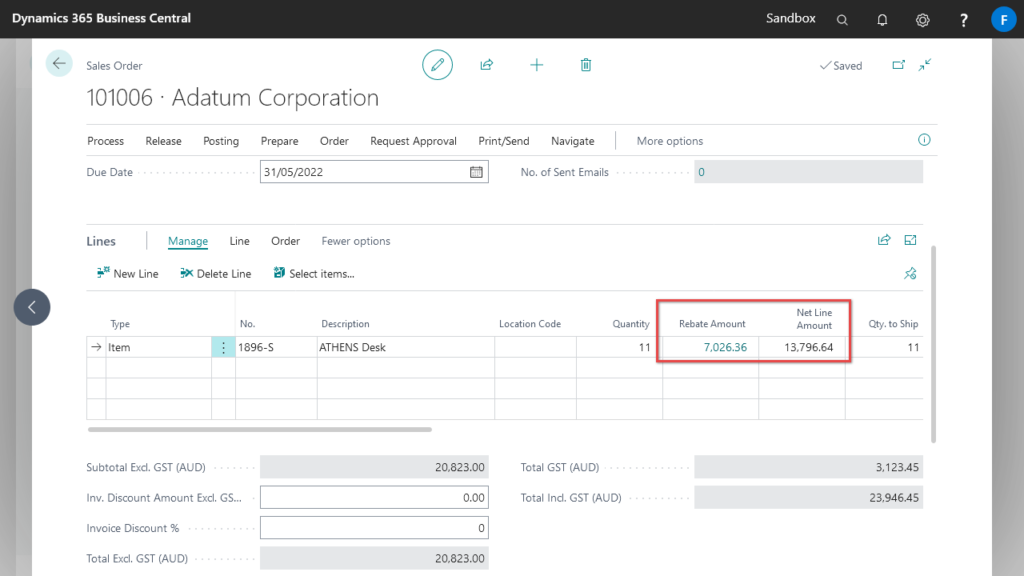
Task: Show More options in the action bar
Action: pyautogui.click(x=670, y=141)
